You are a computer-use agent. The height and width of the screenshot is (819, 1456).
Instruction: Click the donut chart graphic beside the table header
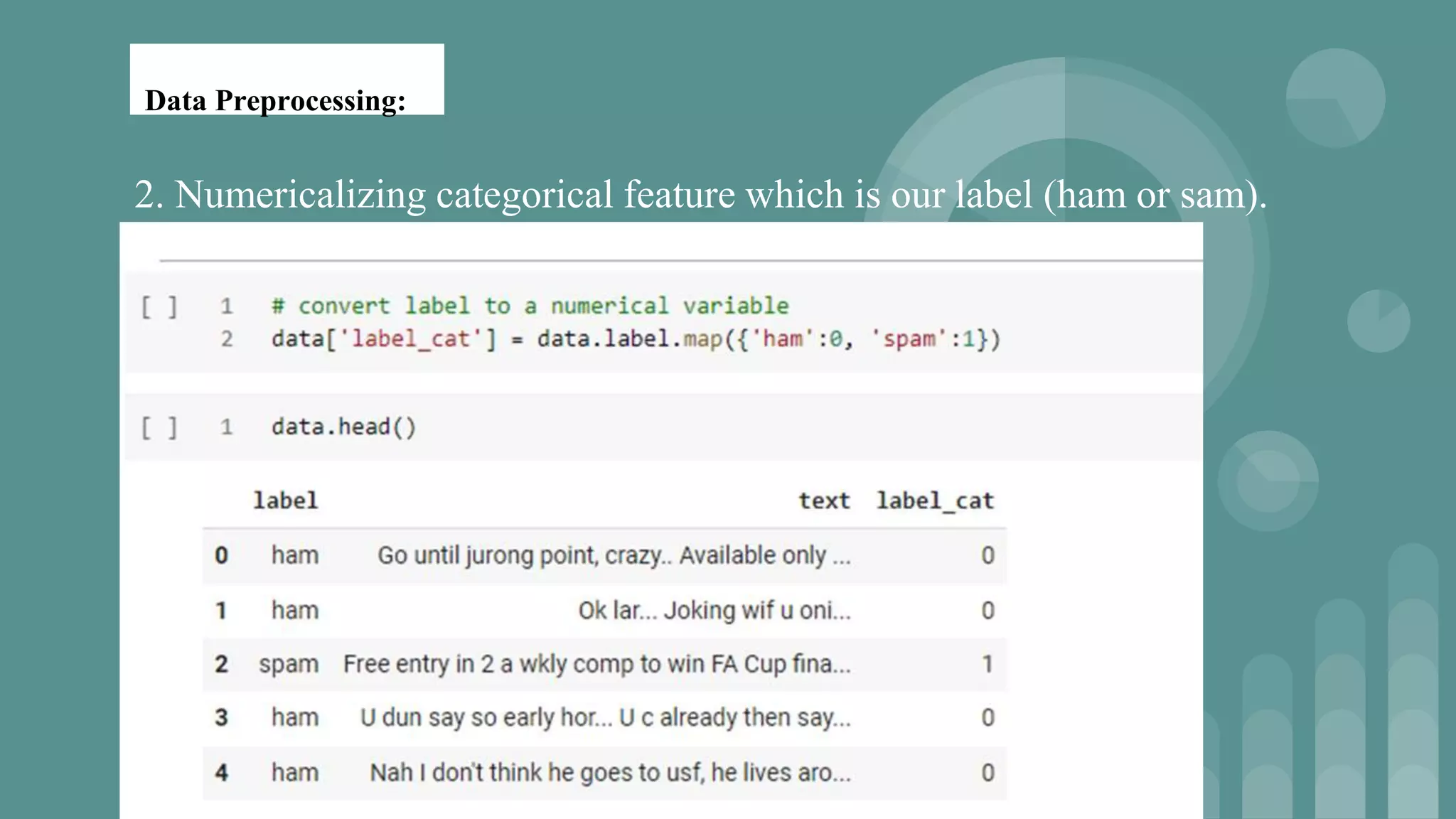(1268, 481)
